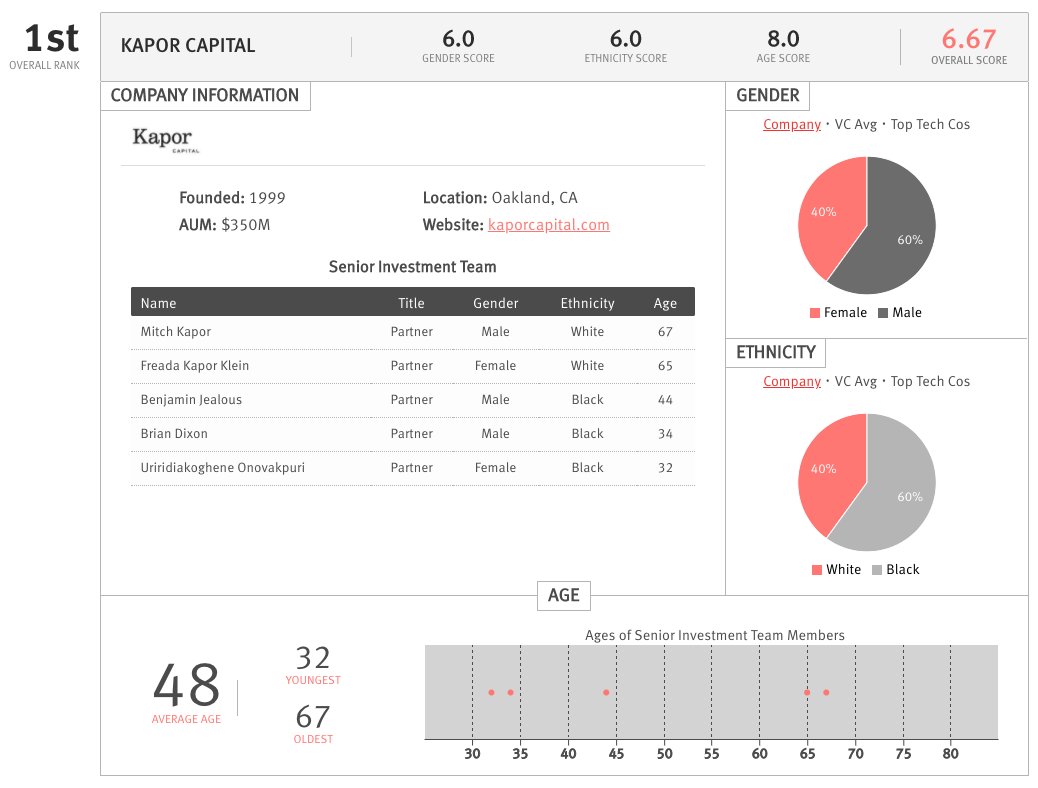This screenshot has height=788, width=1038.
Task: Click Black ethnicity in Benjamin Jealous row
Action: click(x=587, y=400)
